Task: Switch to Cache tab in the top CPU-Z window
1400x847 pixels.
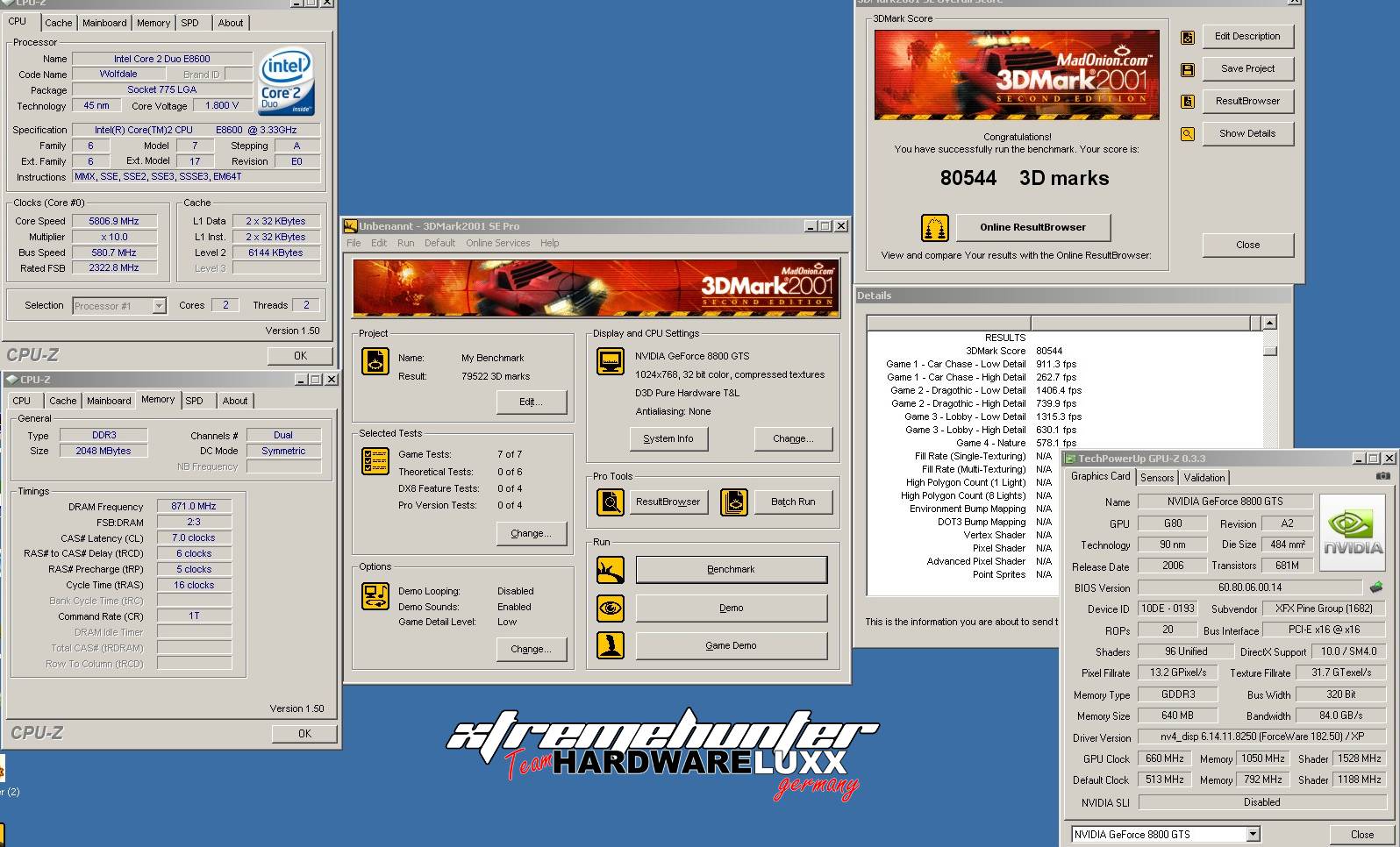Action: (59, 23)
